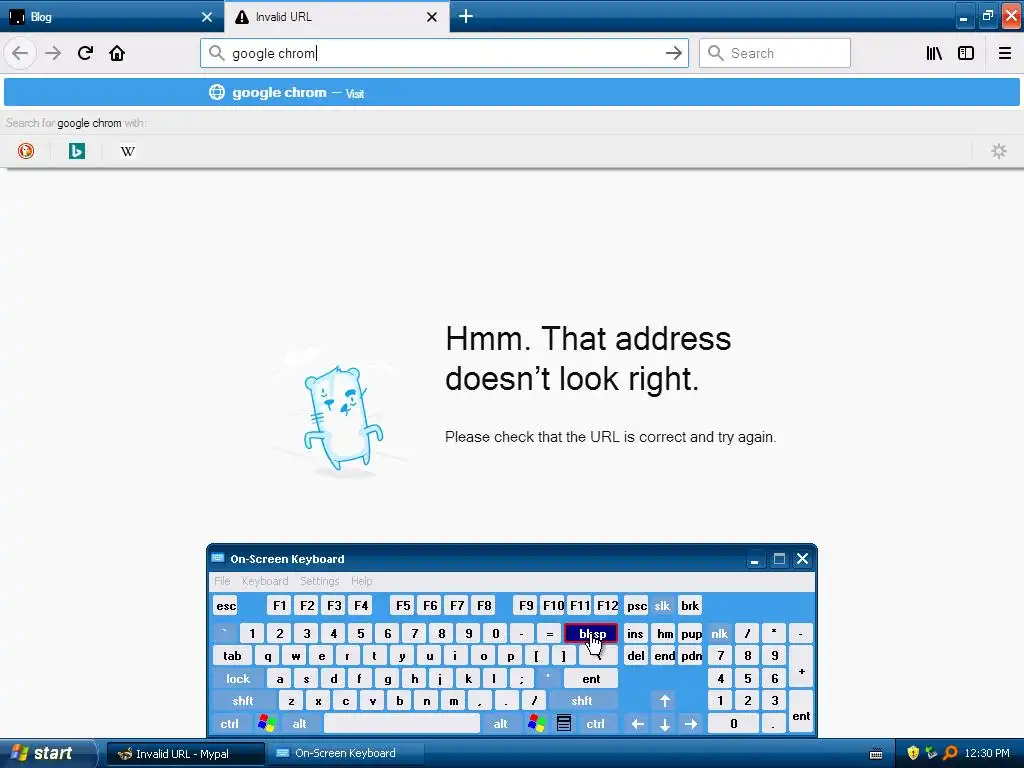The width and height of the screenshot is (1024, 768).
Task: Open the hamburger application menu
Action: [x=1005, y=53]
